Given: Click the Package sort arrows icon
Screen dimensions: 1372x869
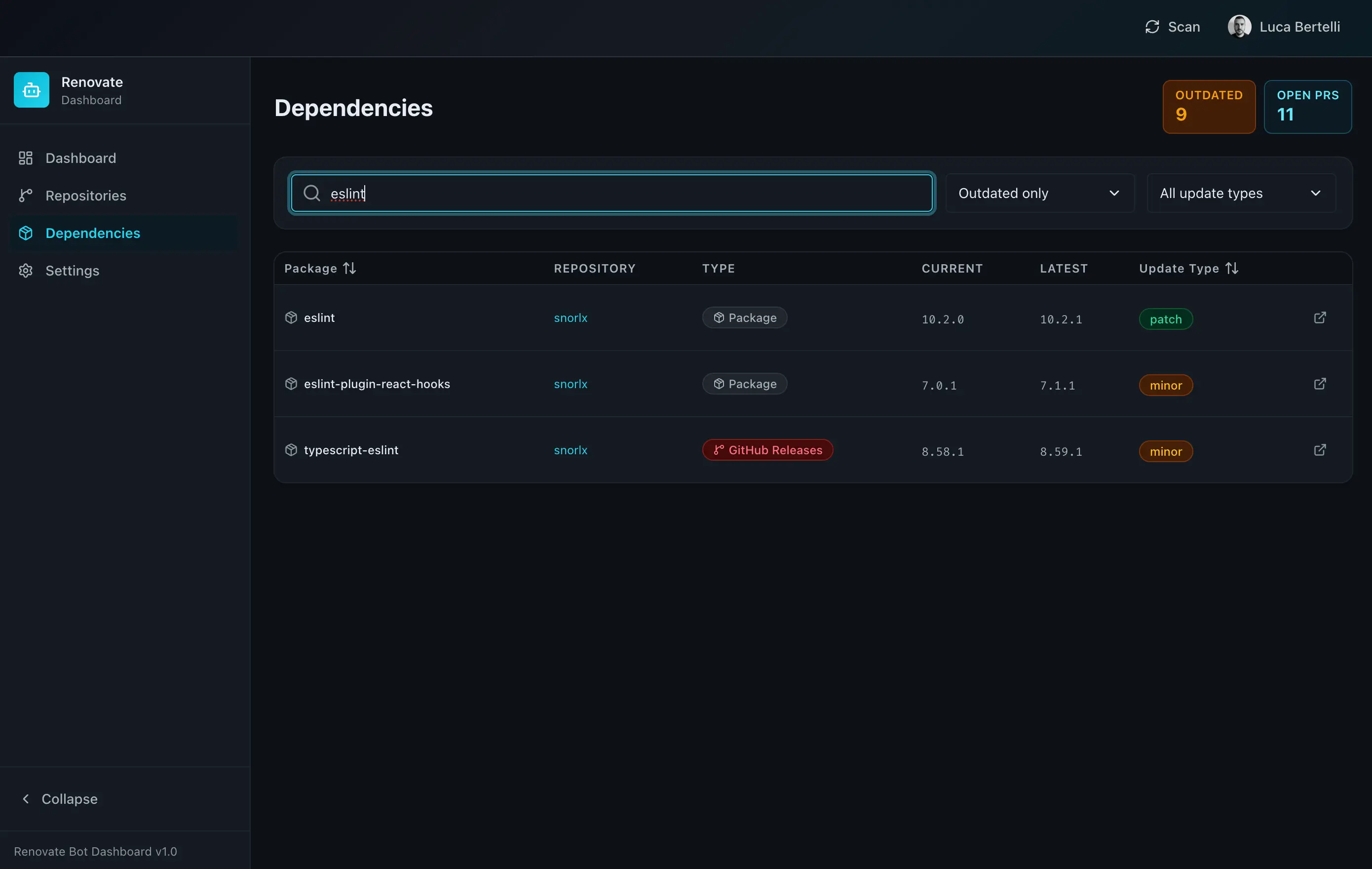Looking at the screenshot, I should [x=349, y=268].
